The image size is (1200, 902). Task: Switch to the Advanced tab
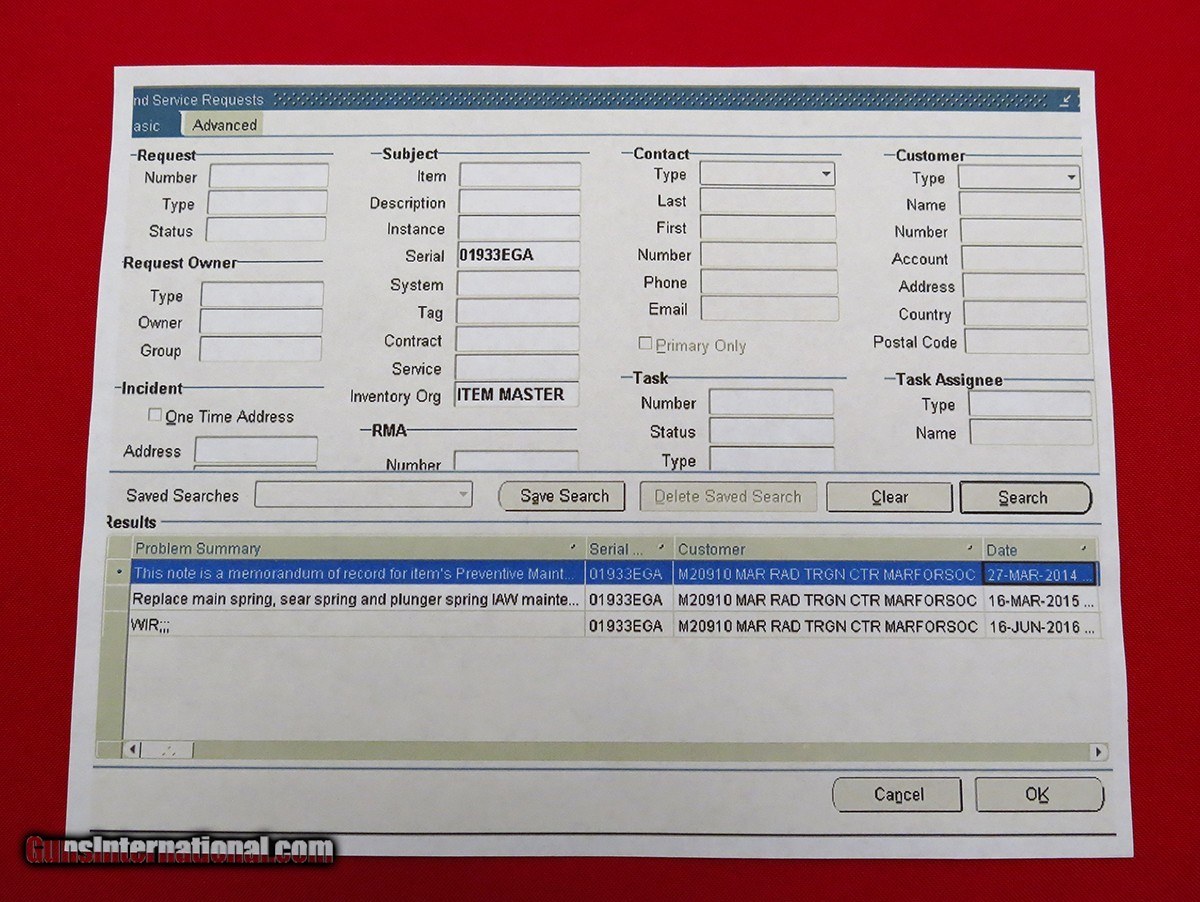224,125
